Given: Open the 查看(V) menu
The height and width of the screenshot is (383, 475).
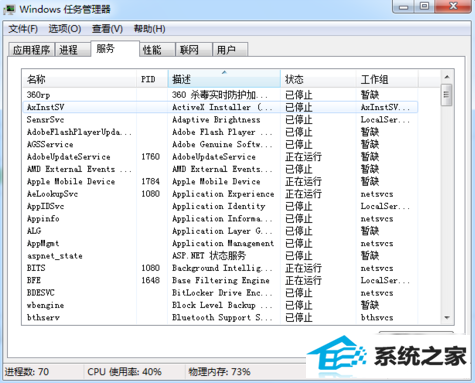Looking at the screenshot, I should (x=107, y=29).
